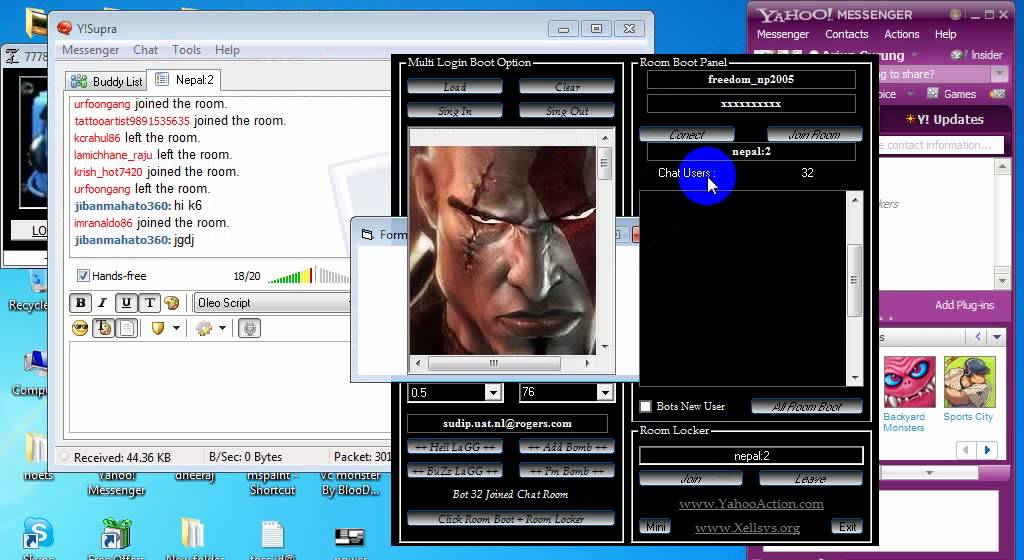
Task: Open the Chat menu in Y!Supra
Action: (145, 50)
